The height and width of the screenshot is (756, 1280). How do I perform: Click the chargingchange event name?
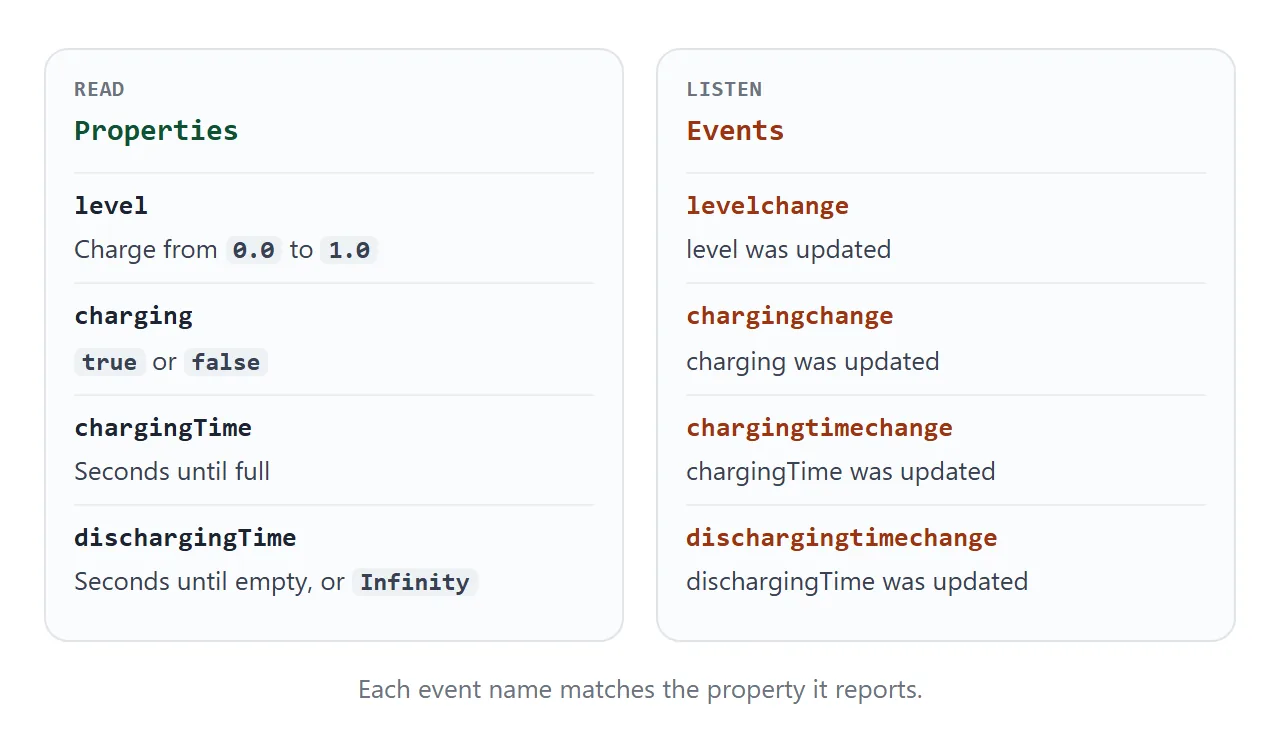point(790,316)
